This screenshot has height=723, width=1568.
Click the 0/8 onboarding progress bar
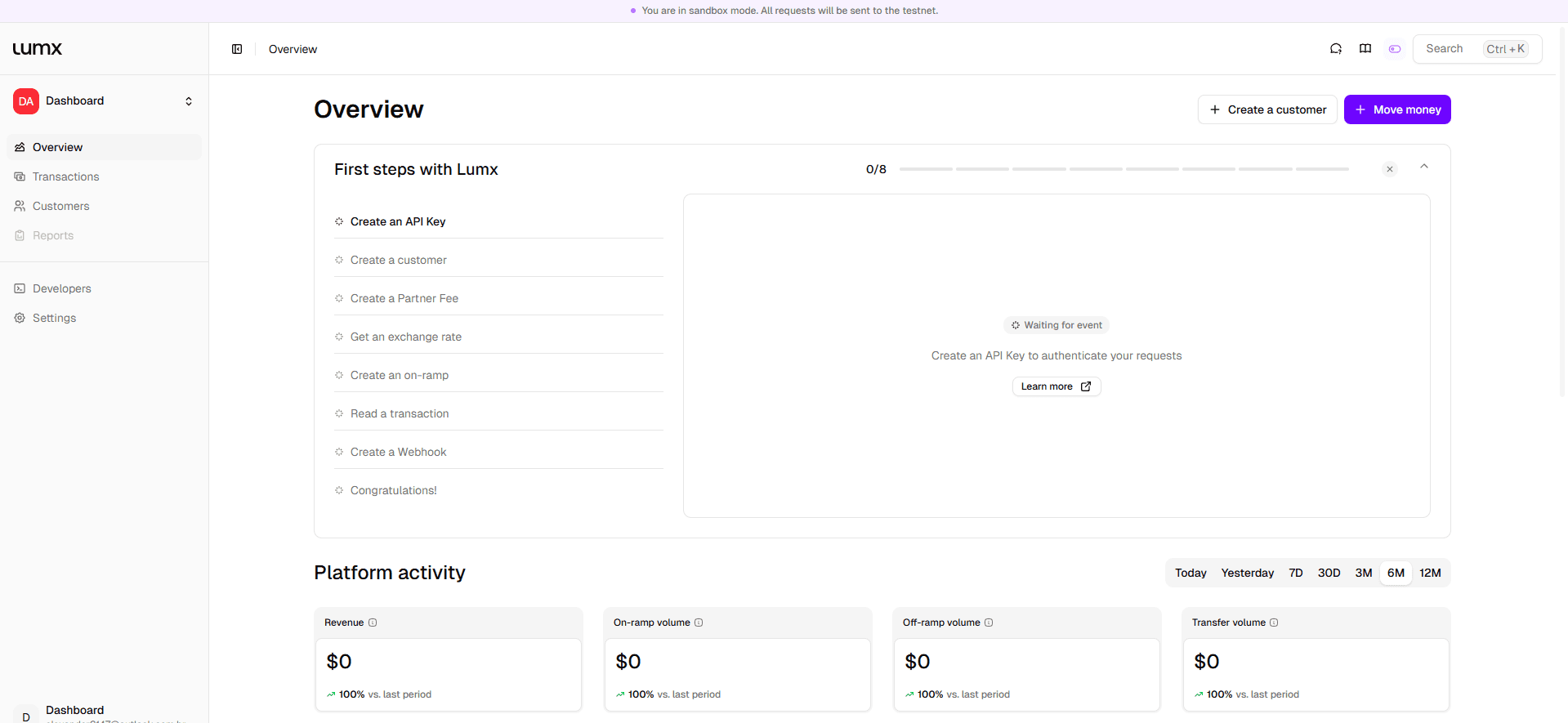pyautogui.click(x=1124, y=169)
